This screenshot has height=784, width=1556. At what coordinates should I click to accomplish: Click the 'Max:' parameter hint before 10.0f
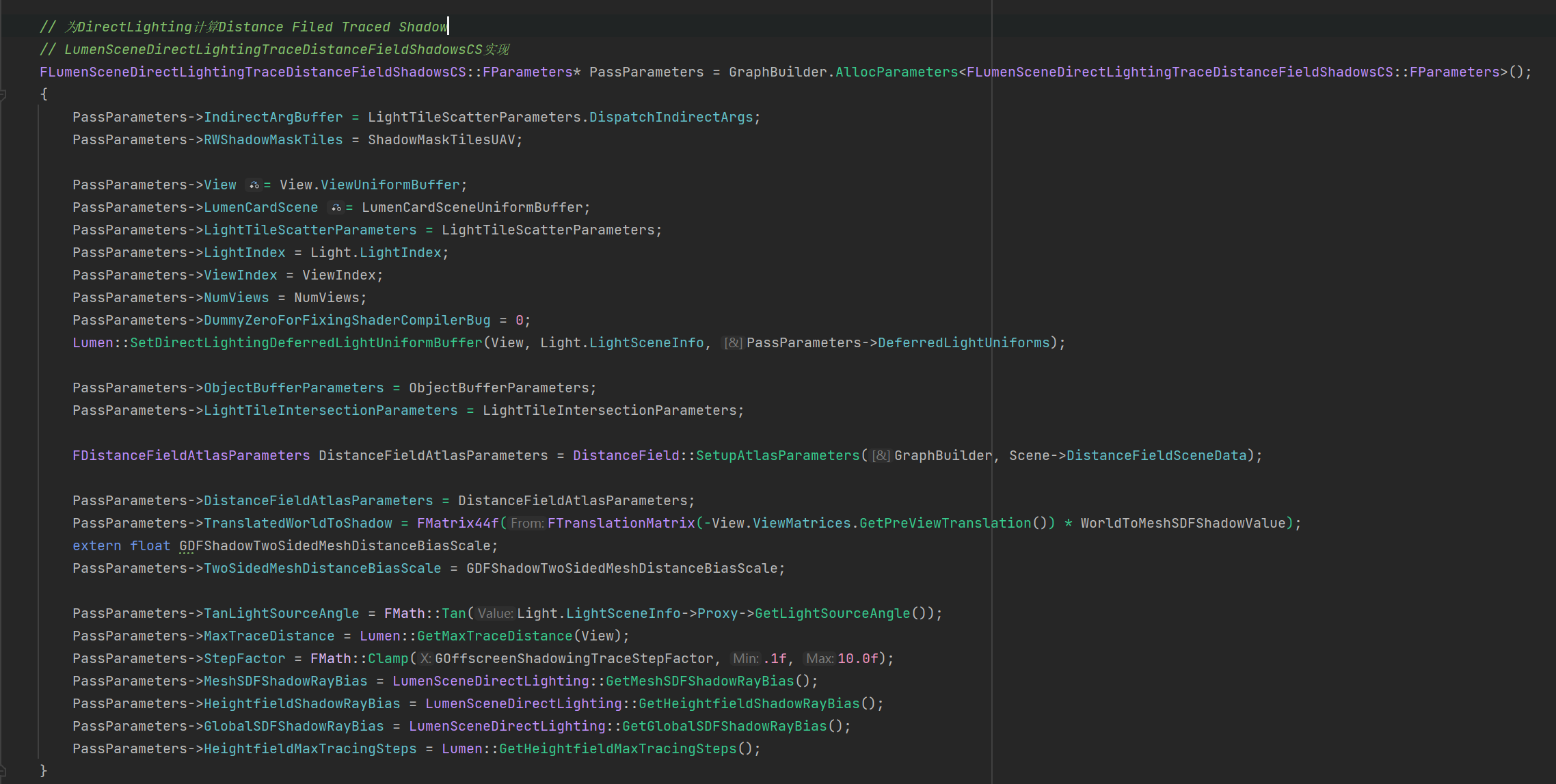coord(819,659)
